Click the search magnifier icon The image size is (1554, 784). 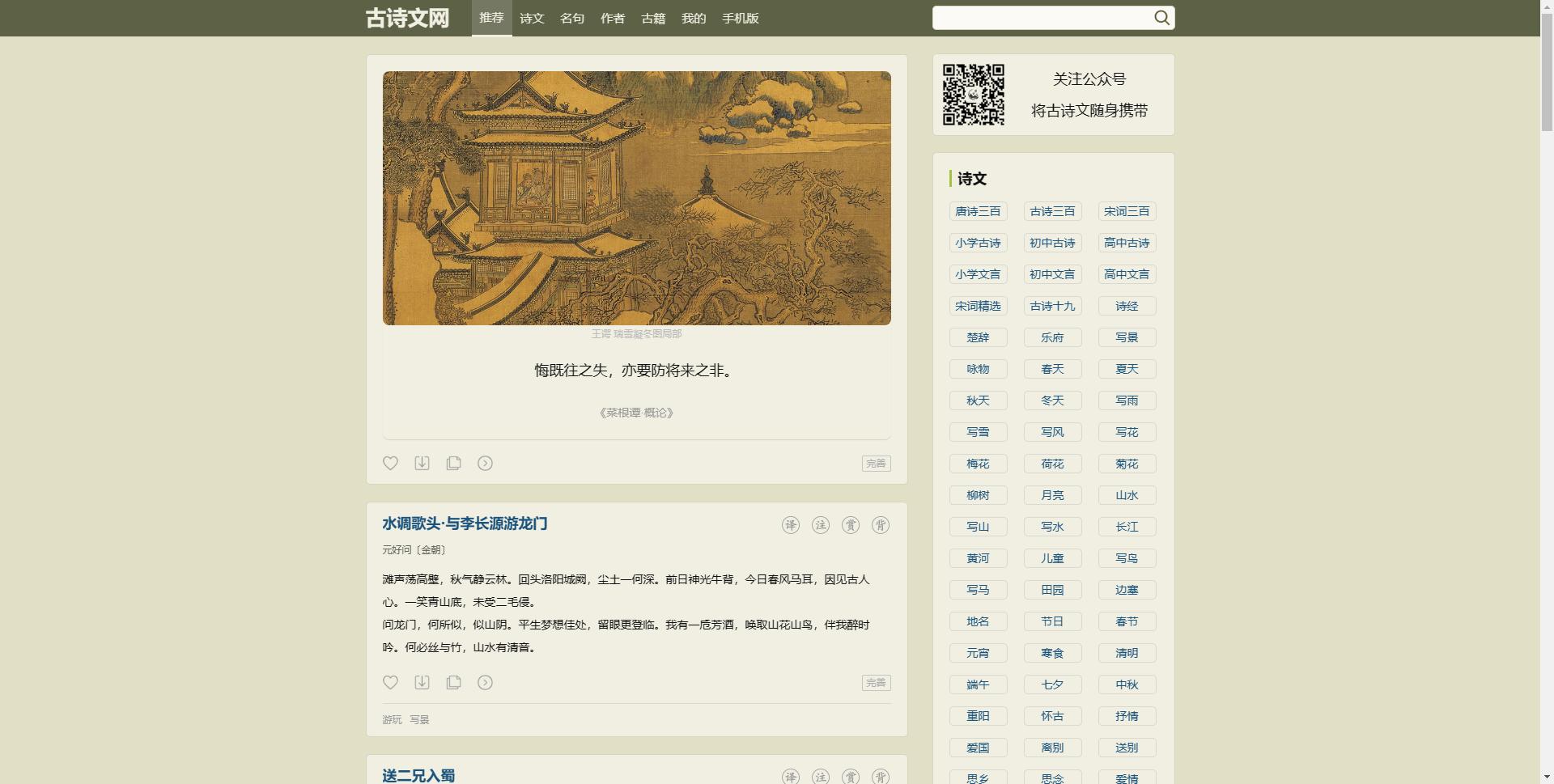point(1161,17)
